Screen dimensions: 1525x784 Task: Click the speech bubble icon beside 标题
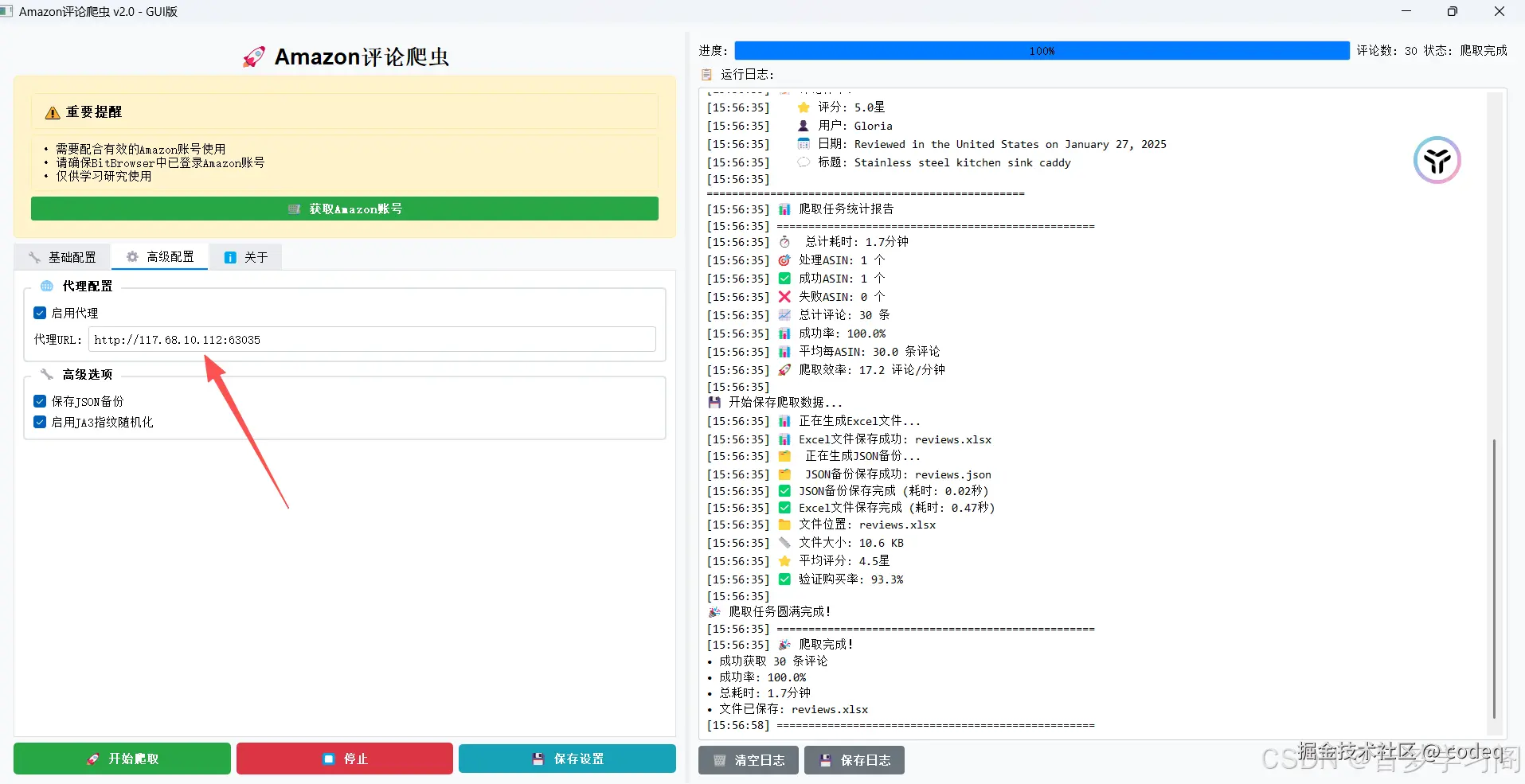tap(804, 162)
